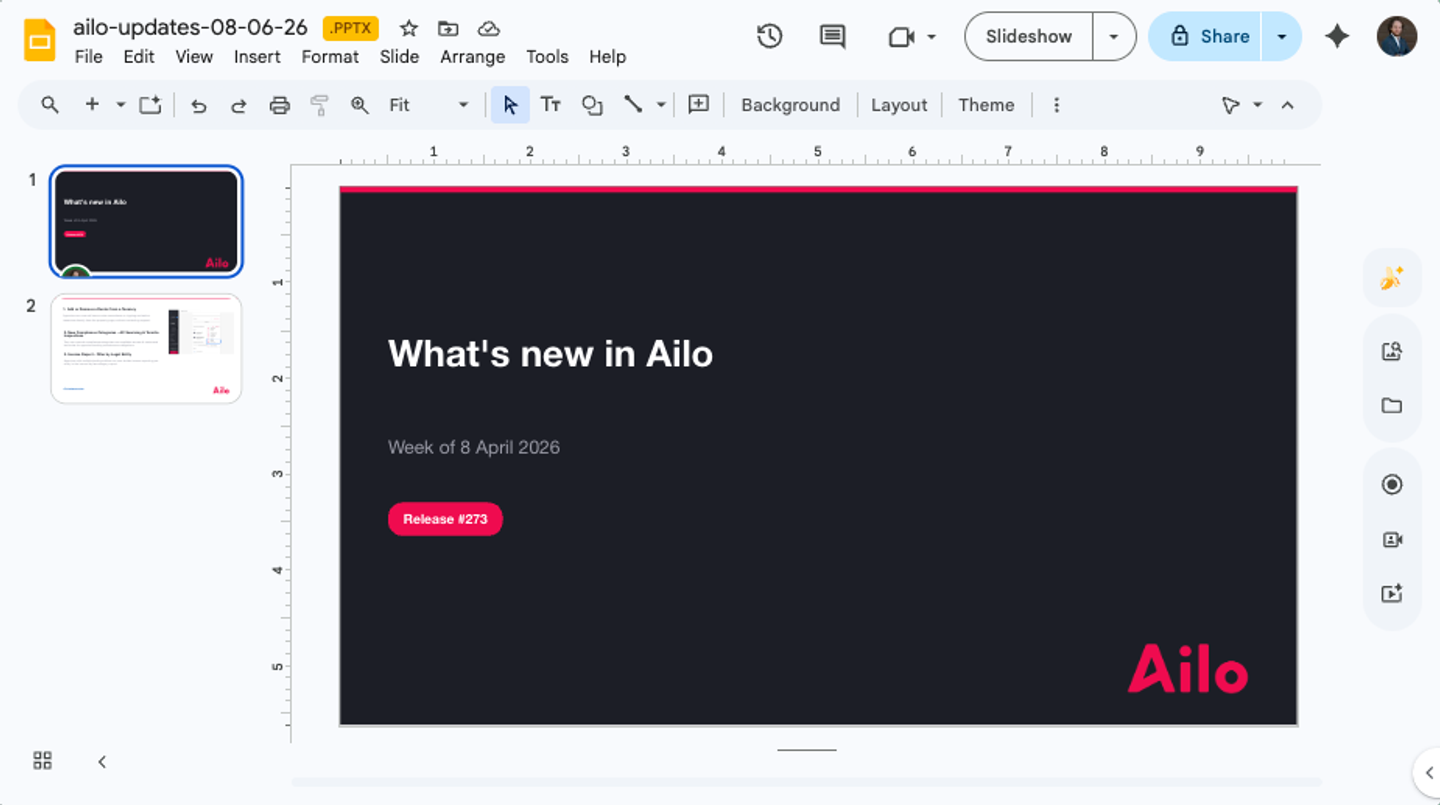The height and width of the screenshot is (805, 1440).
Task: Select the "What's new in Ailo" title
Action: pyautogui.click(x=550, y=354)
